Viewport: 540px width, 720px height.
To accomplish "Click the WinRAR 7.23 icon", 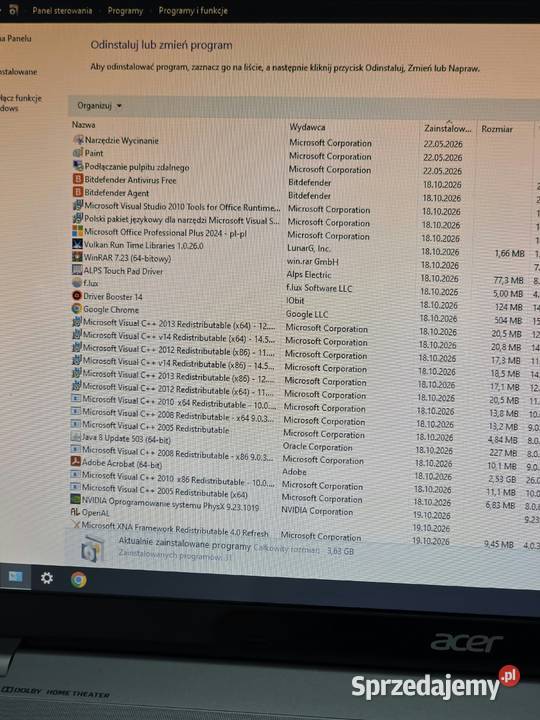I will point(77,257).
